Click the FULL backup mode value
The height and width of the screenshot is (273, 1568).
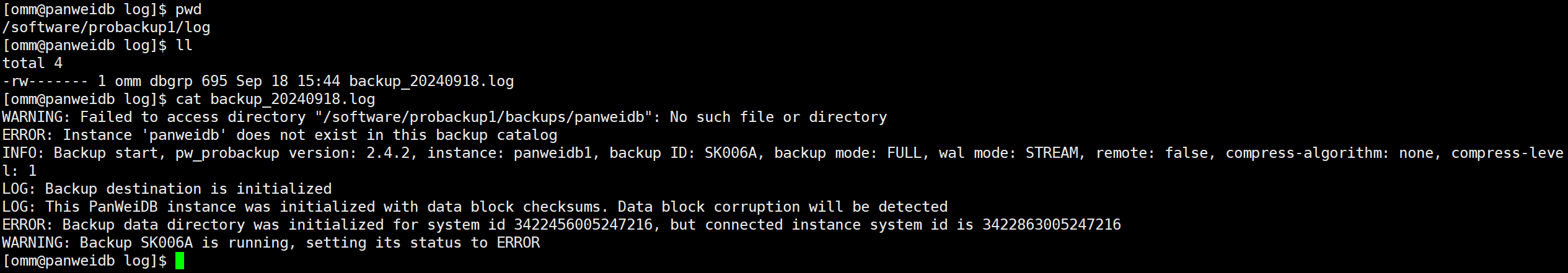pos(904,154)
